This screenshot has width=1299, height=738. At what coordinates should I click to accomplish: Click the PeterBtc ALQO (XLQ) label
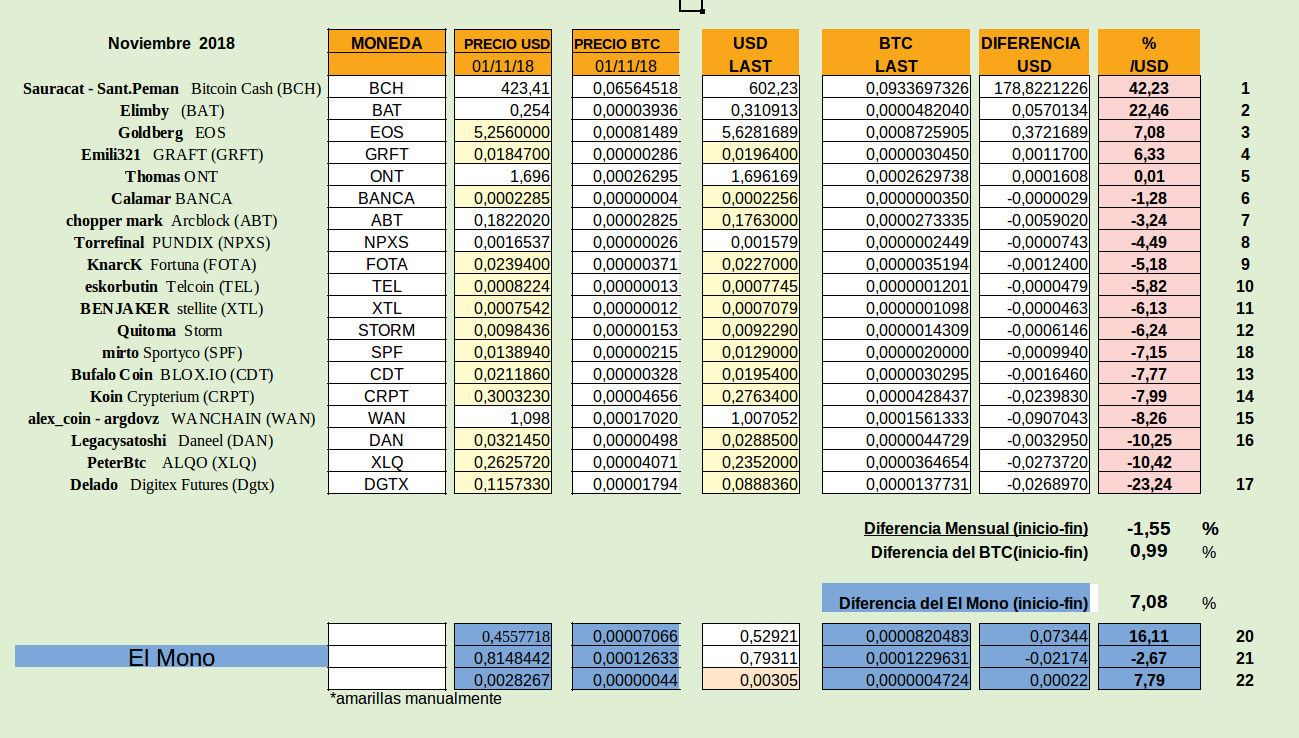click(171, 462)
